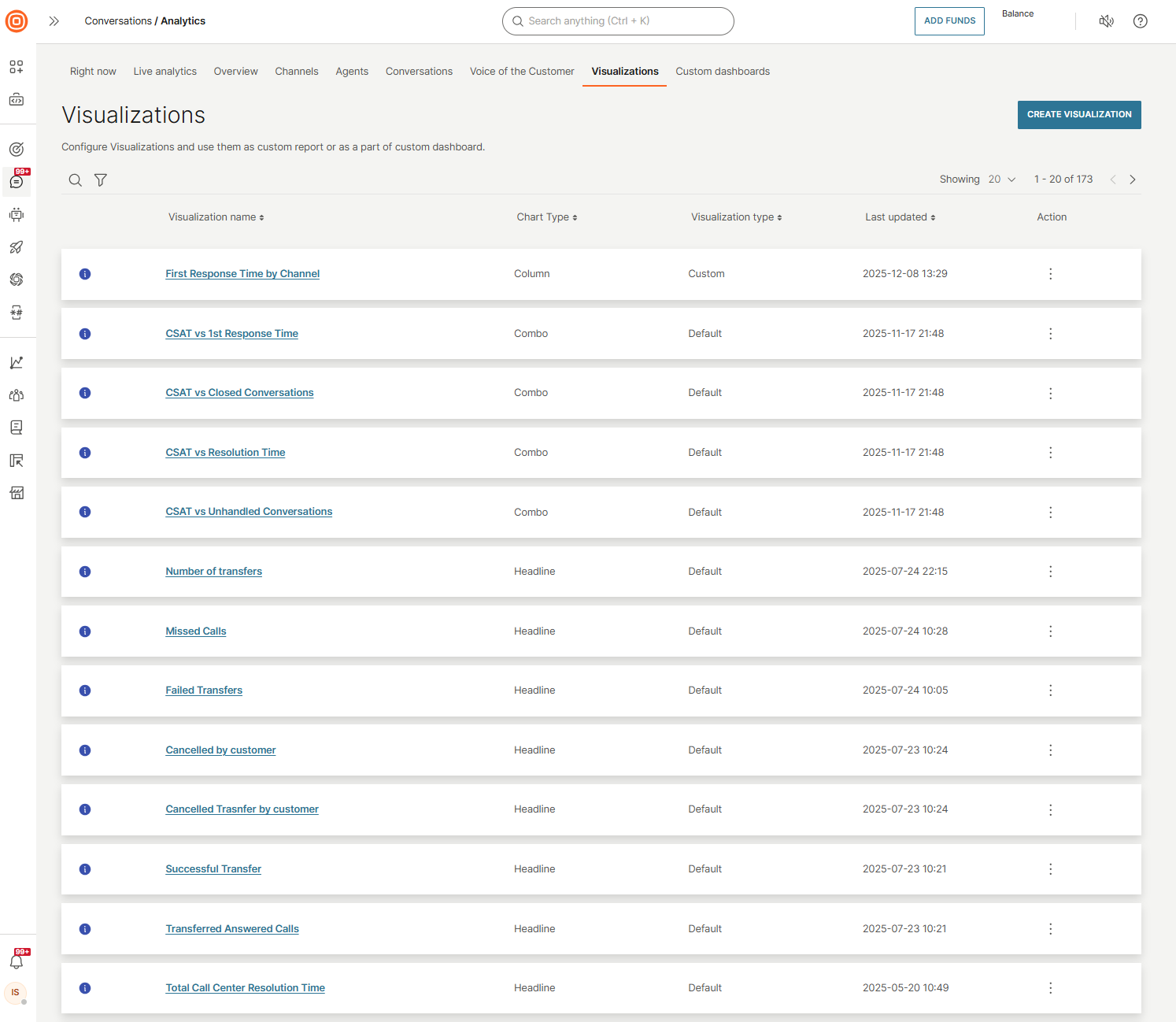Open the Showing 20 rows dropdown
Viewport: 1176px width, 1022px height.
tap(1002, 180)
